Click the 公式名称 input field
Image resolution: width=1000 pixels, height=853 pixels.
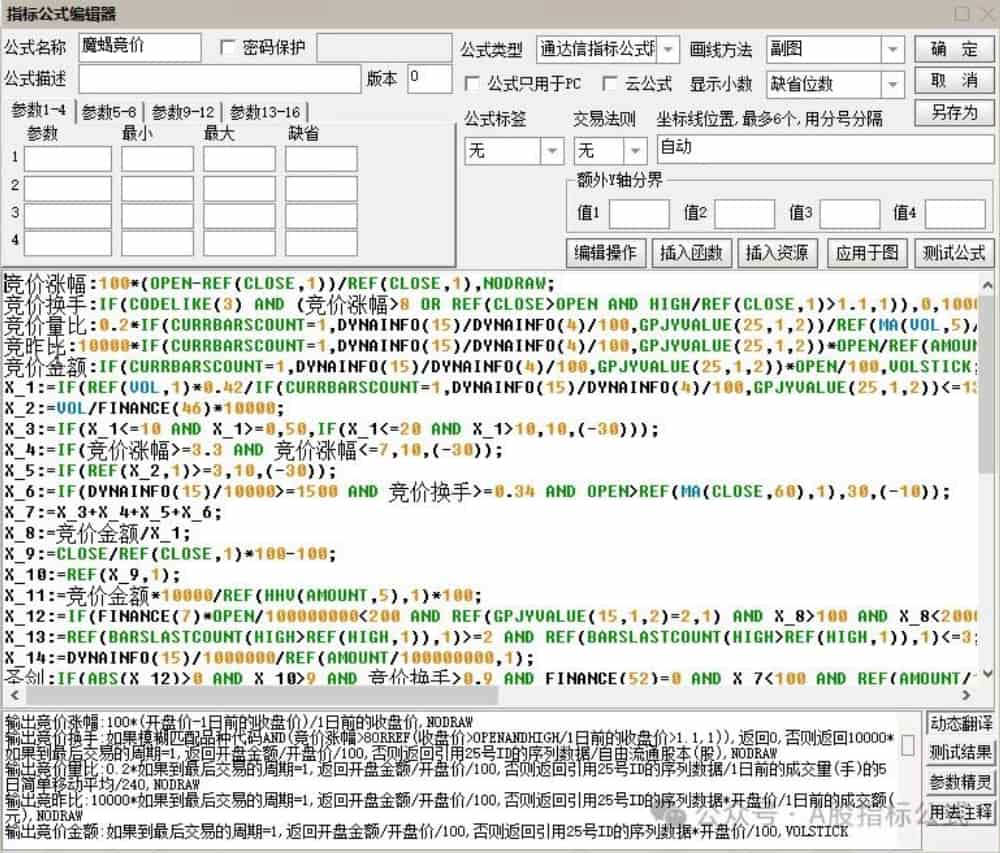(x=140, y=47)
